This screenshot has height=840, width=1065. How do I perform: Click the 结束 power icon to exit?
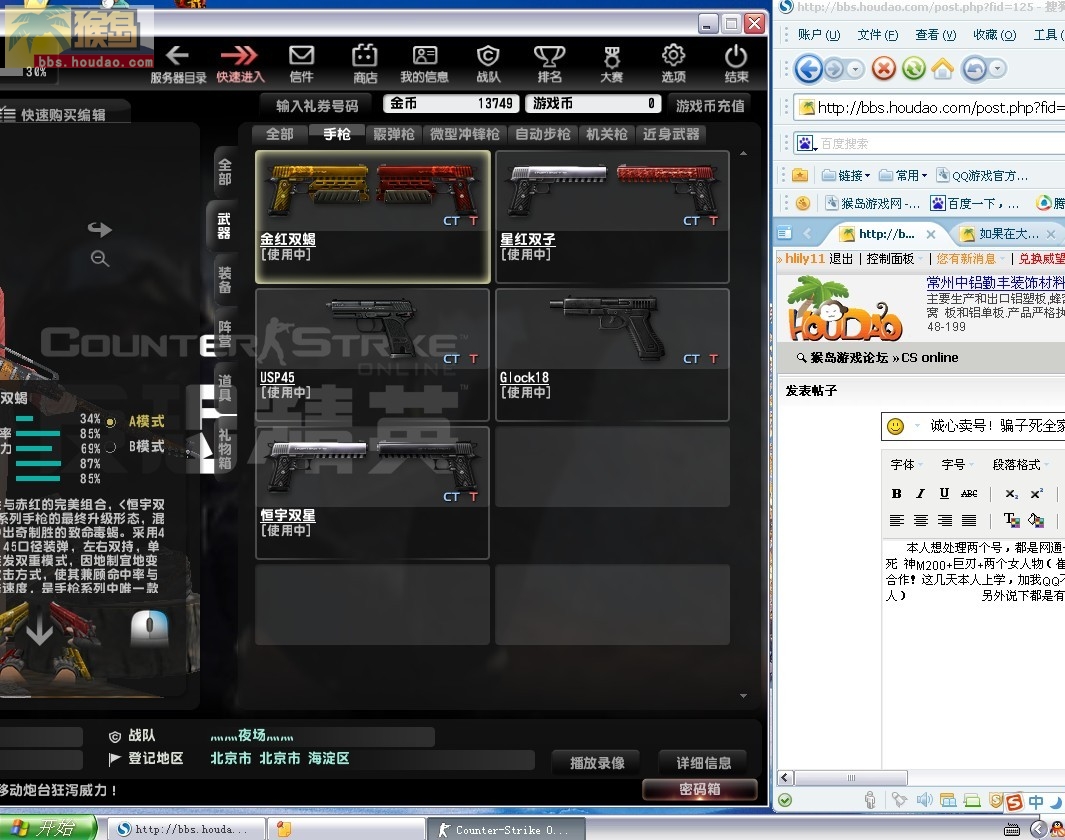pyautogui.click(x=736, y=64)
